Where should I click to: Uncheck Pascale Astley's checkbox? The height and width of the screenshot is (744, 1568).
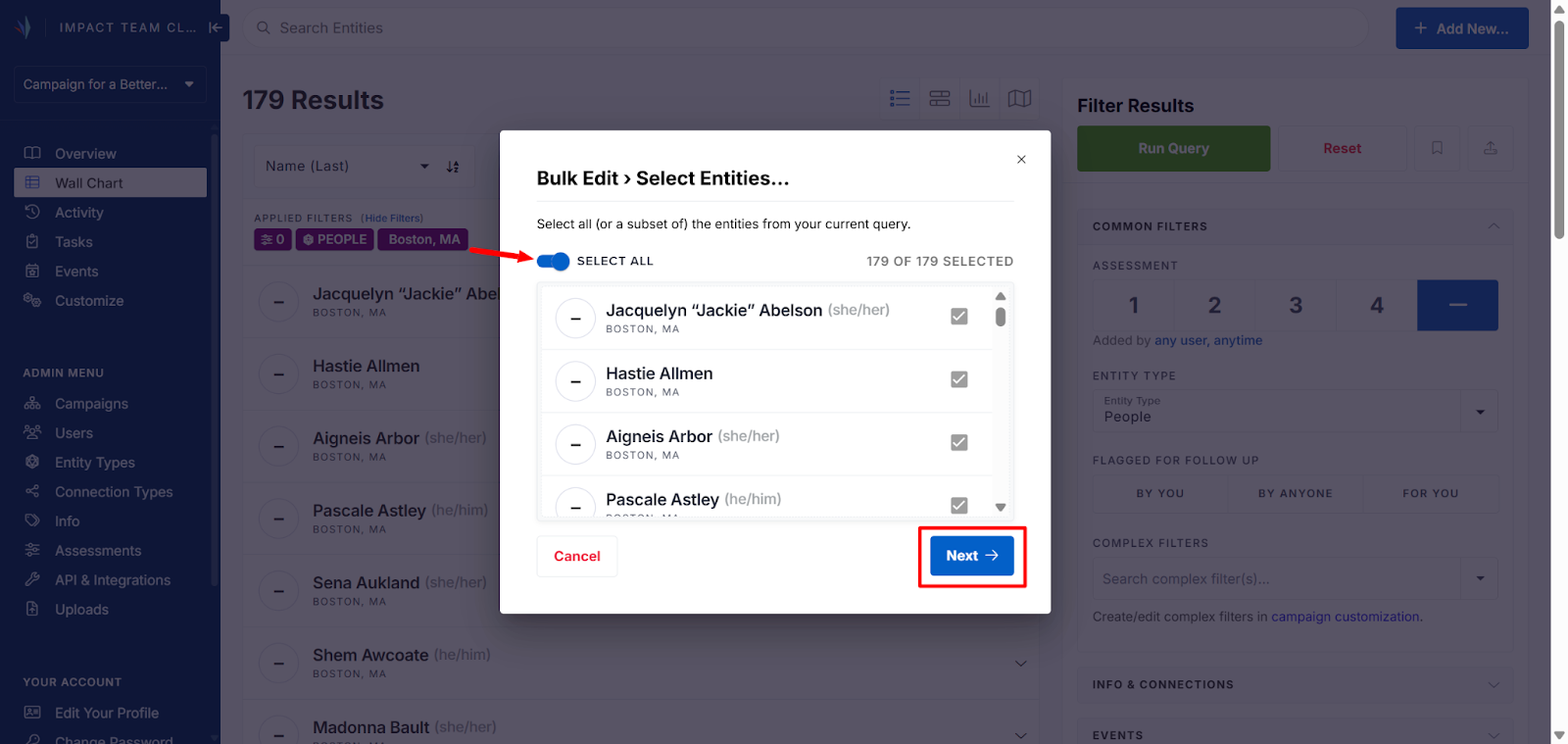coord(959,506)
